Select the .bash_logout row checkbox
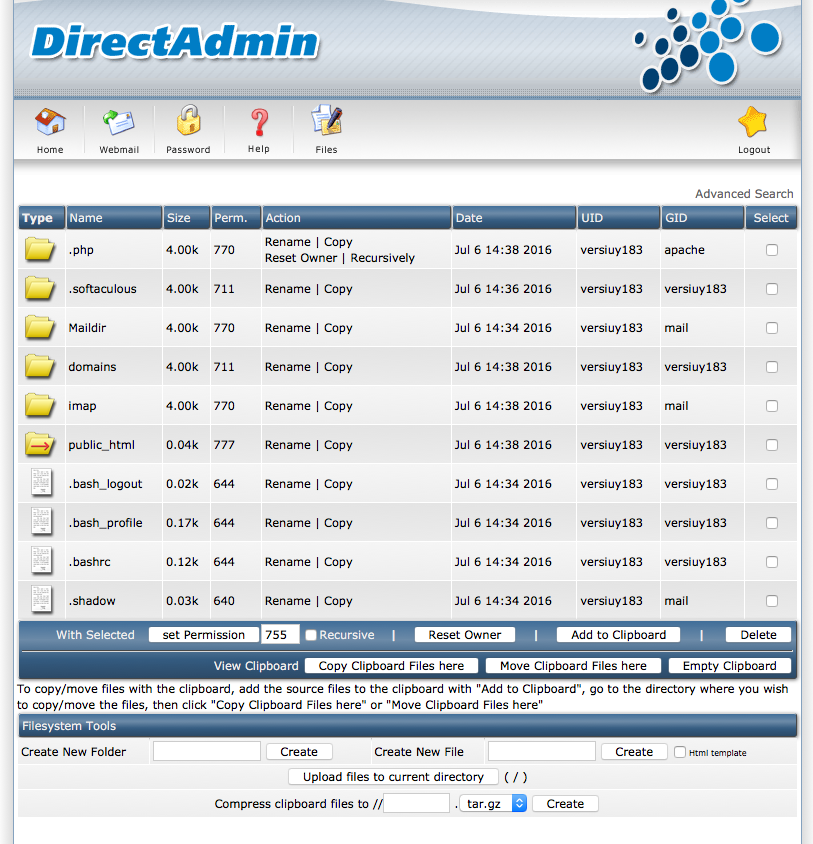 pos(772,484)
